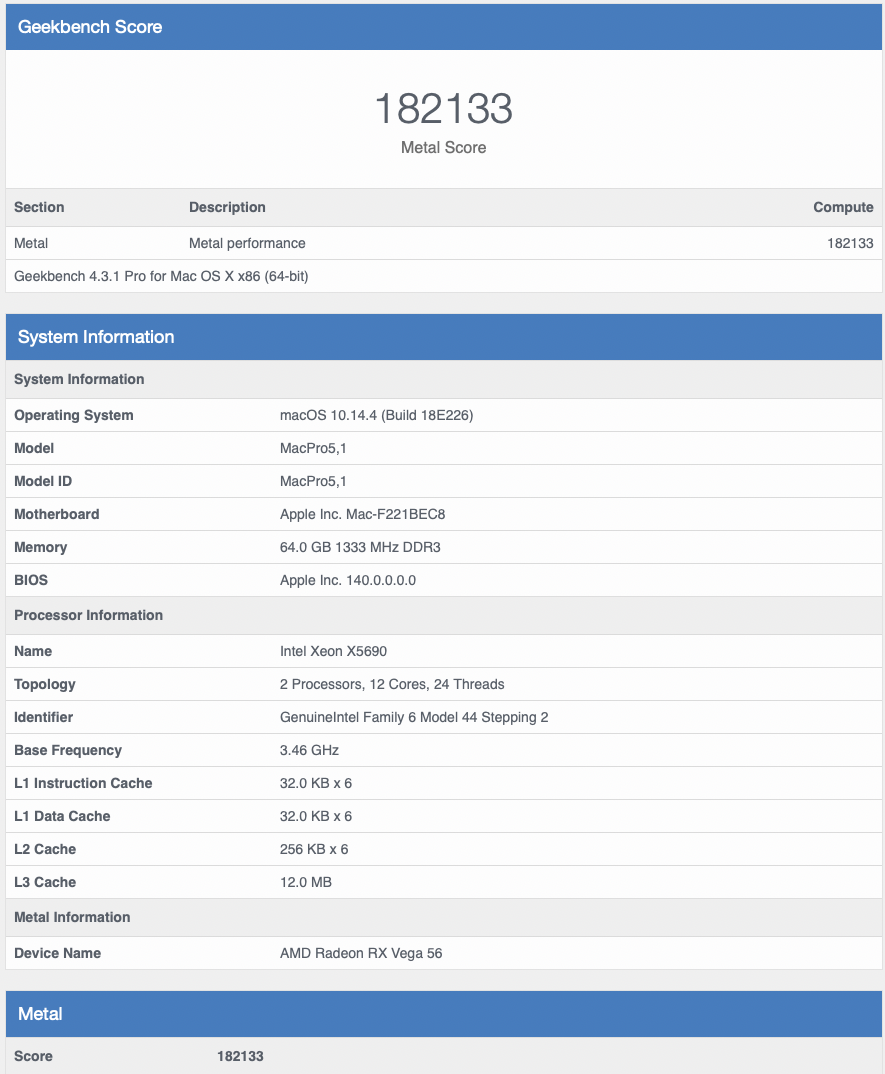Image resolution: width=885 pixels, height=1074 pixels.
Task: Click 32.0 KB x 6 in L1 Instruction Cache row
Action: coord(316,783)
